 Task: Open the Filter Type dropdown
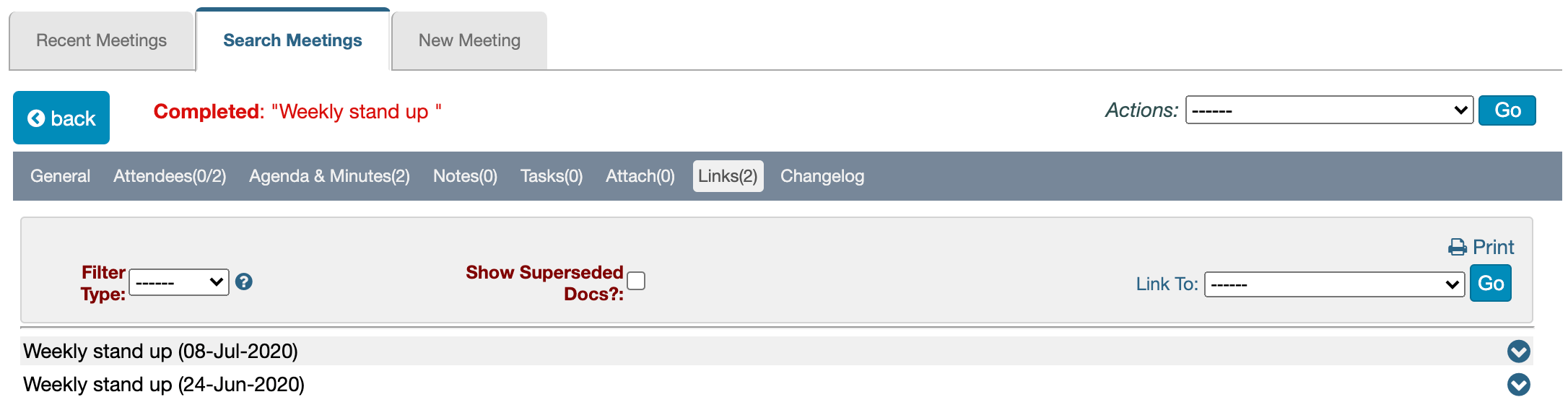click(179, 282)
